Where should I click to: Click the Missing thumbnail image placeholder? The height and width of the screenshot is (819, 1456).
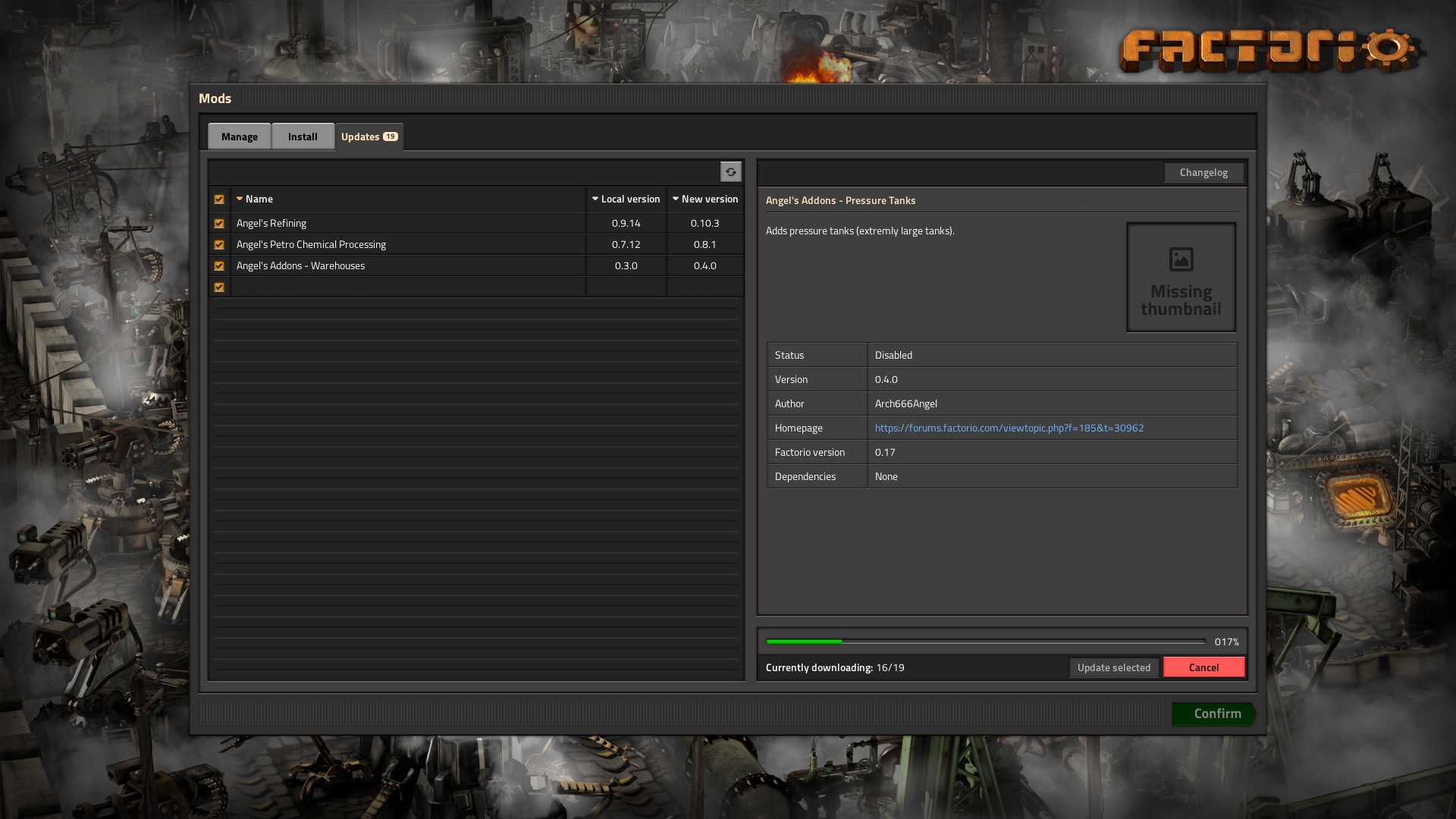coord(1181,278)
